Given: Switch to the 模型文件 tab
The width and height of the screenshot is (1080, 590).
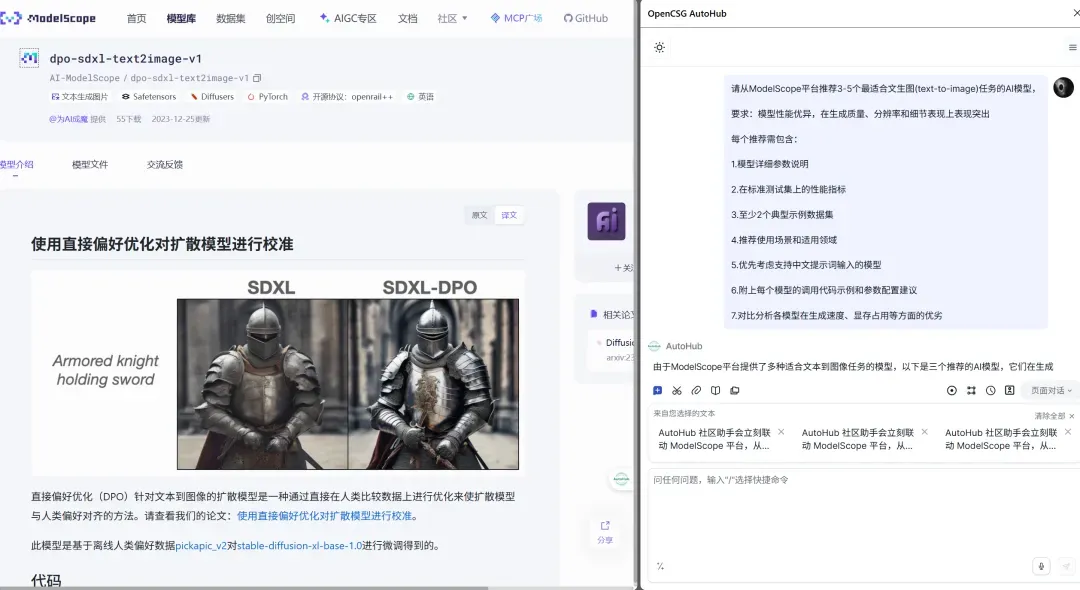Looking at the screenshot, I should (90, 165).
